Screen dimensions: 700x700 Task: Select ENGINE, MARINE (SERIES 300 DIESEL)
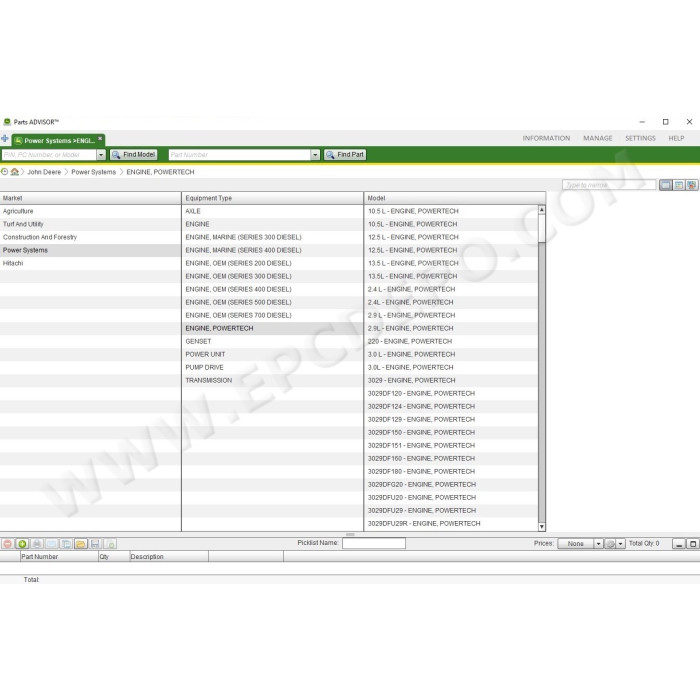click(272, 237)
